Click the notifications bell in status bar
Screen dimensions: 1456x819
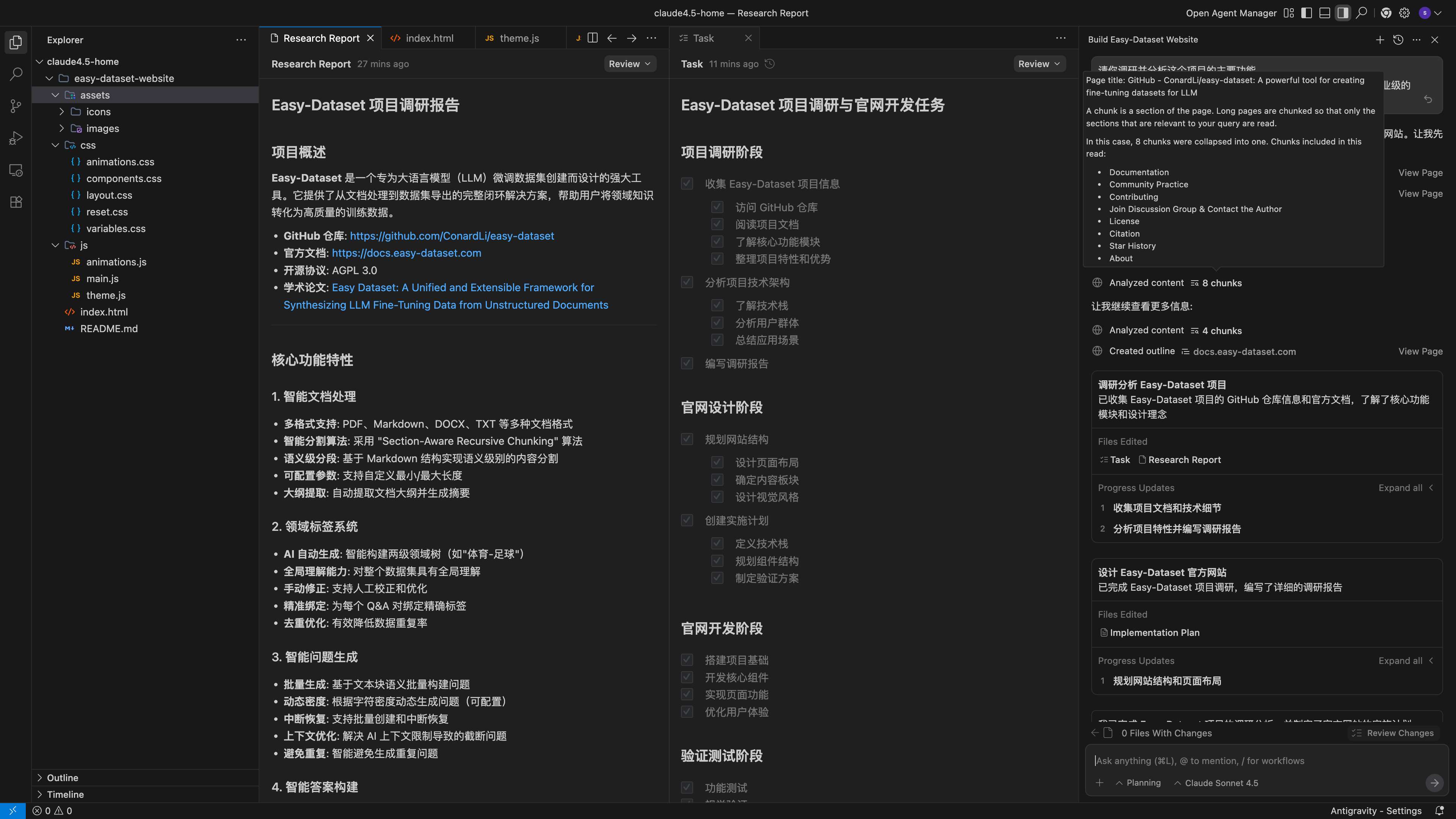[1440, 811]
